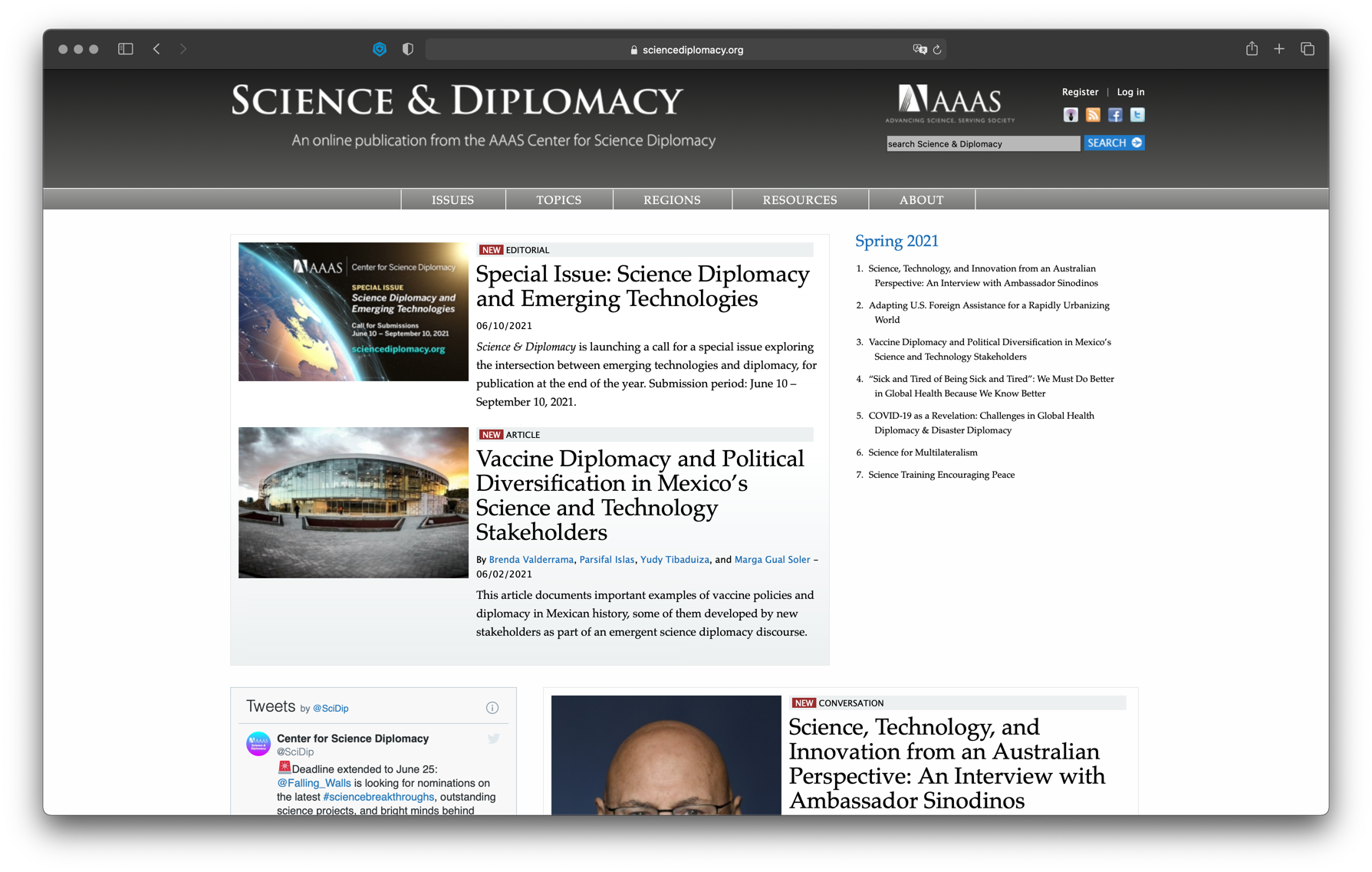The image size is (1372, 872).
Task: Show tab overview icon
Action: (x=1308, y=49)
